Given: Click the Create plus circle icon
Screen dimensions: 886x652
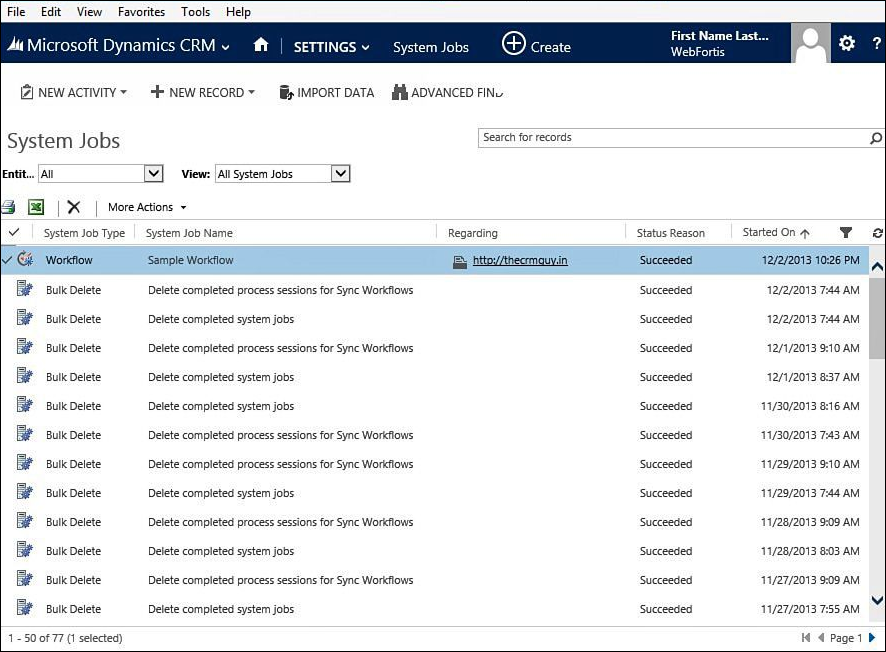Looking at the screenshot, I should point(514,44).
